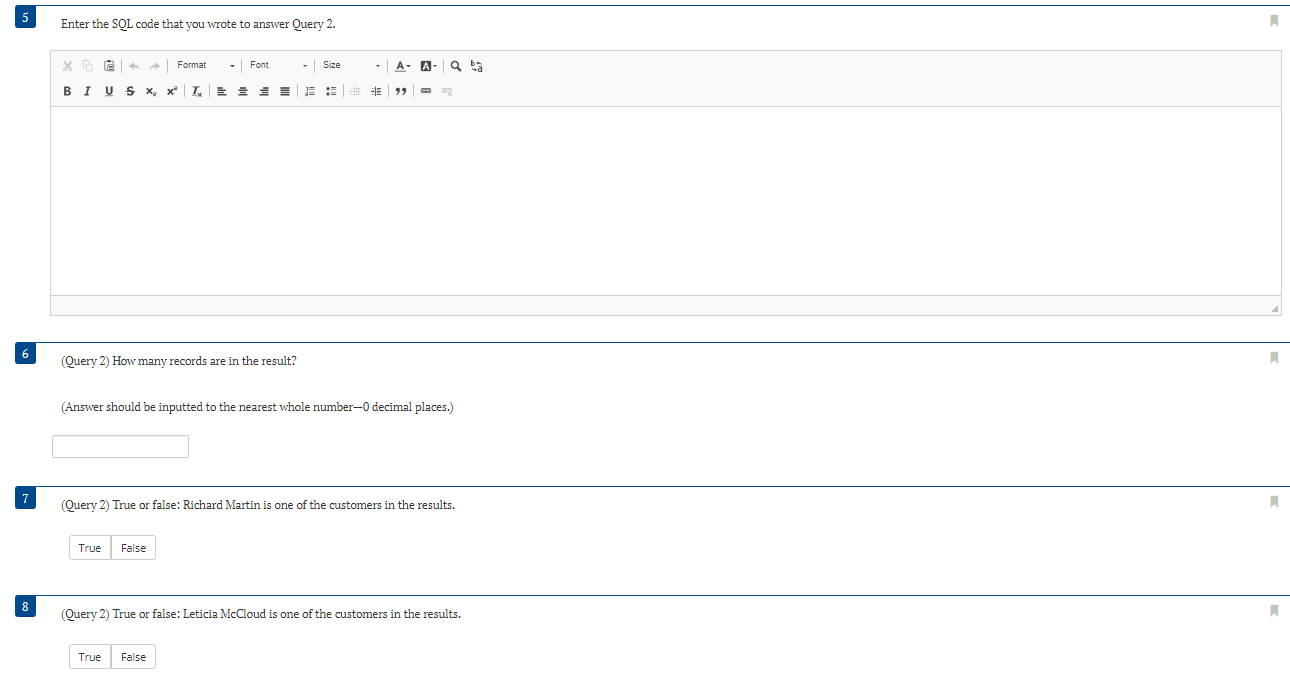The height and width of the screenshot is (693, 1290).
Task: Click the Unlink icon
Action: coord(447,91)
